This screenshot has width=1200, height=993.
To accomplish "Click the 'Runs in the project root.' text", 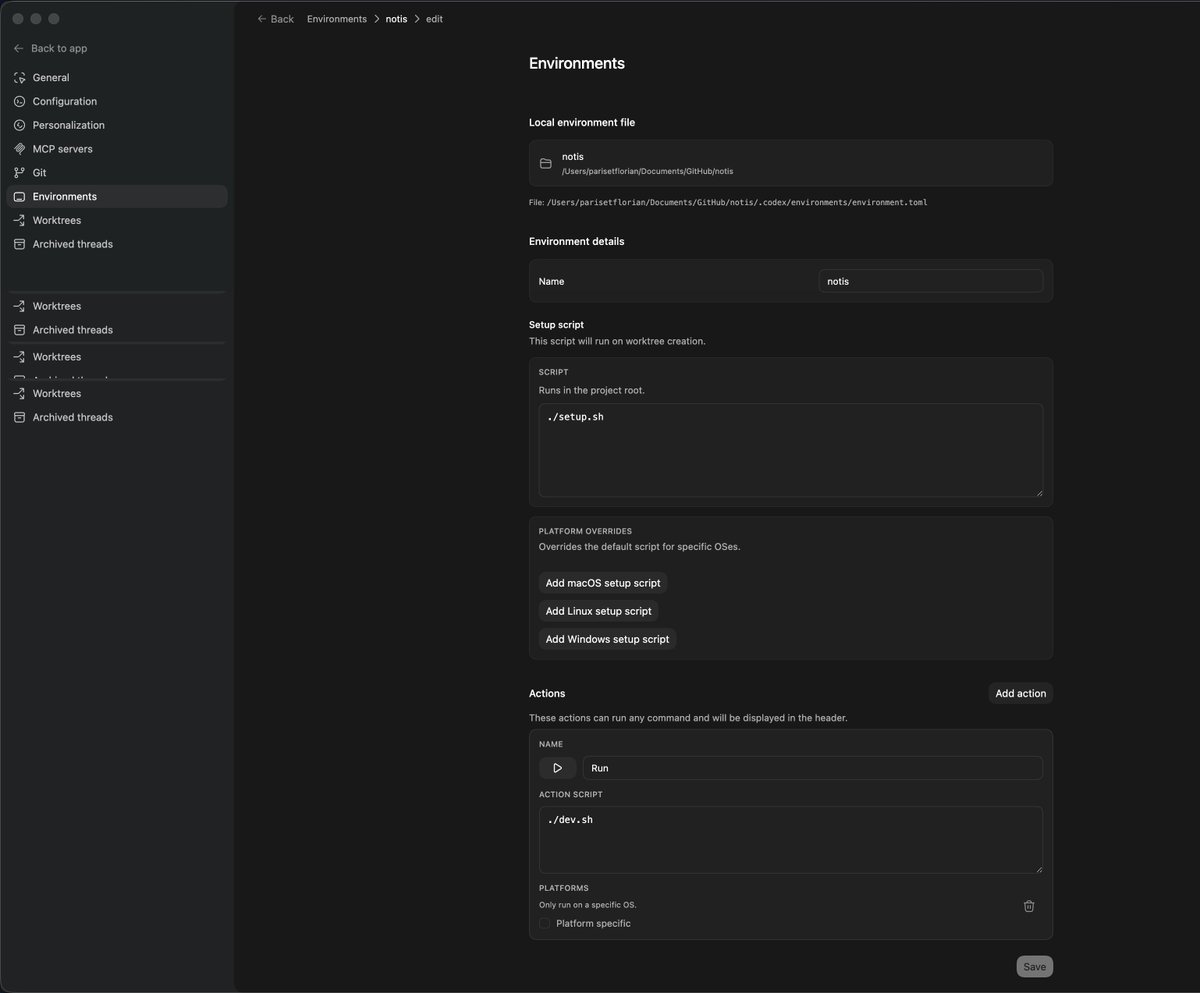I will pyautogui.click(x=592, y=390).
